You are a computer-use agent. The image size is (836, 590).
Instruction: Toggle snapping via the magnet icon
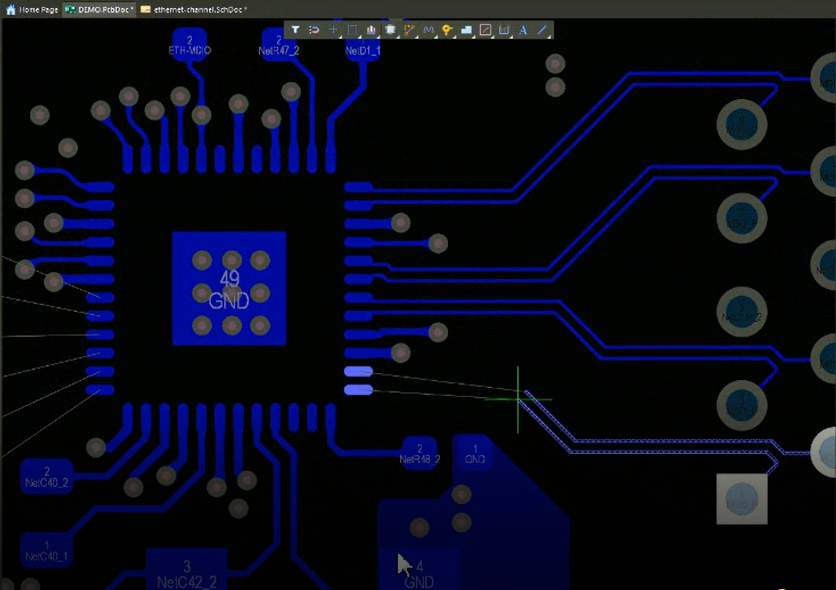point(313,30)
